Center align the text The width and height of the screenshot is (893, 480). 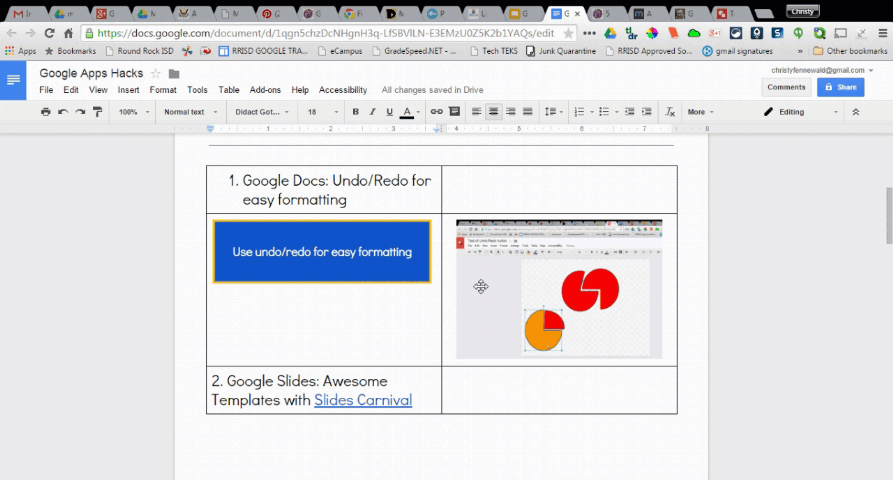(493, 112)
